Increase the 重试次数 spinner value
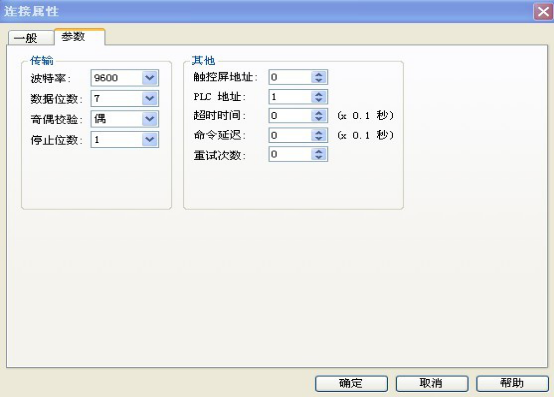 (319, 151)
